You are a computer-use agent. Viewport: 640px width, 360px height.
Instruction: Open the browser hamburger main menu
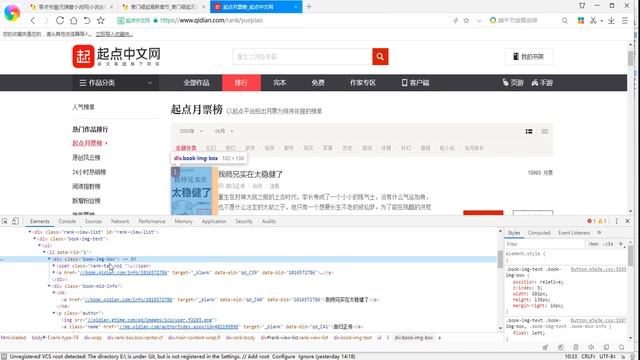pyautogui.click(x=624, y=20)
